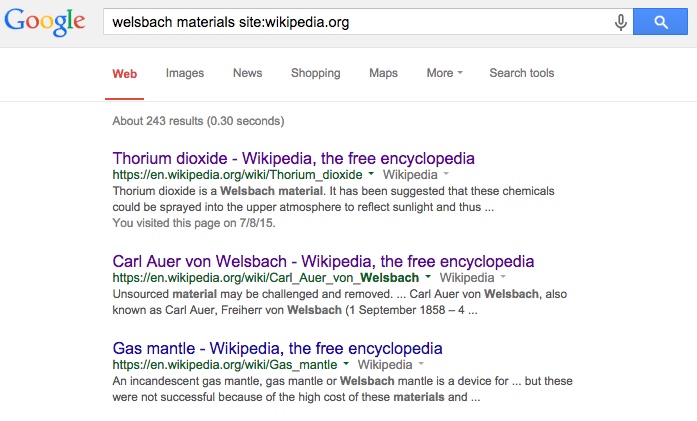Open the Maps tab

point(383,73)
